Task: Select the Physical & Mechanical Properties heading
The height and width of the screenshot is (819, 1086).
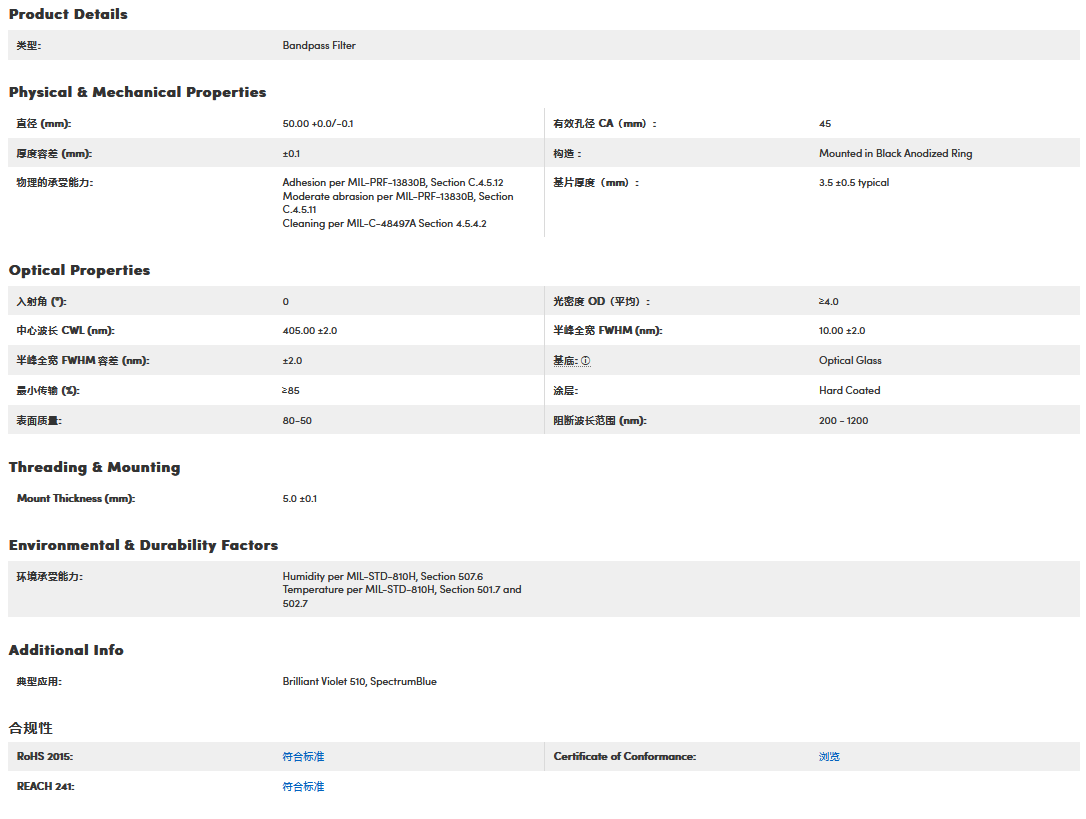Action: 137,92
